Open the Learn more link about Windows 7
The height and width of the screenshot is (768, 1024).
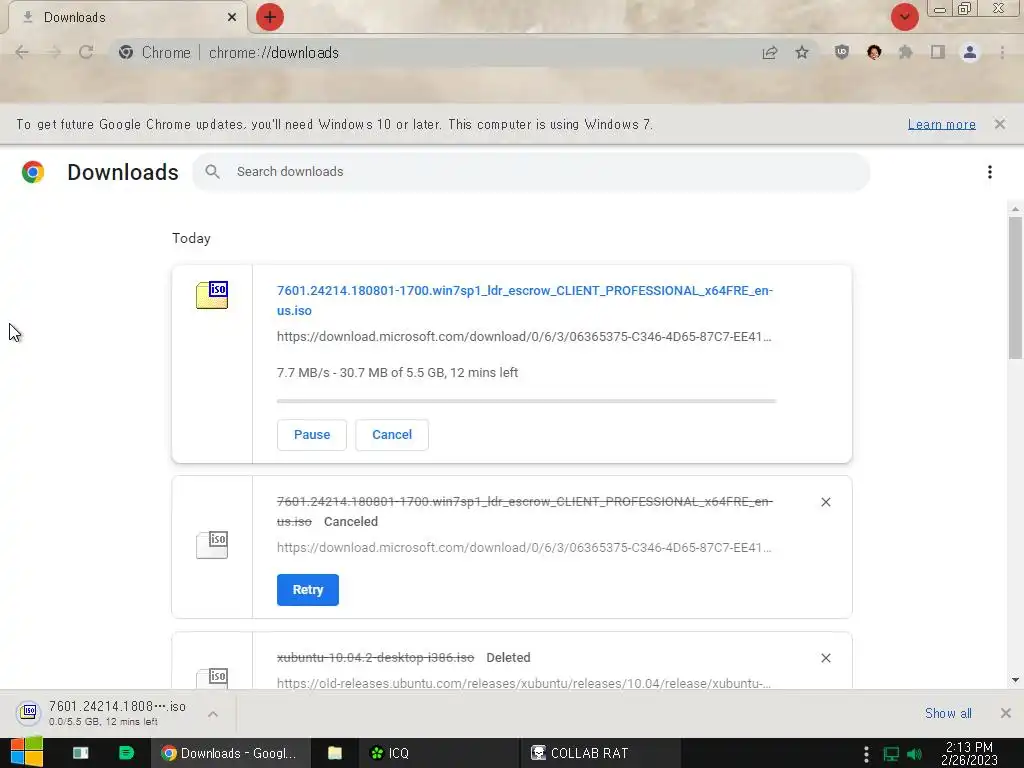click(x=942, y=124)
